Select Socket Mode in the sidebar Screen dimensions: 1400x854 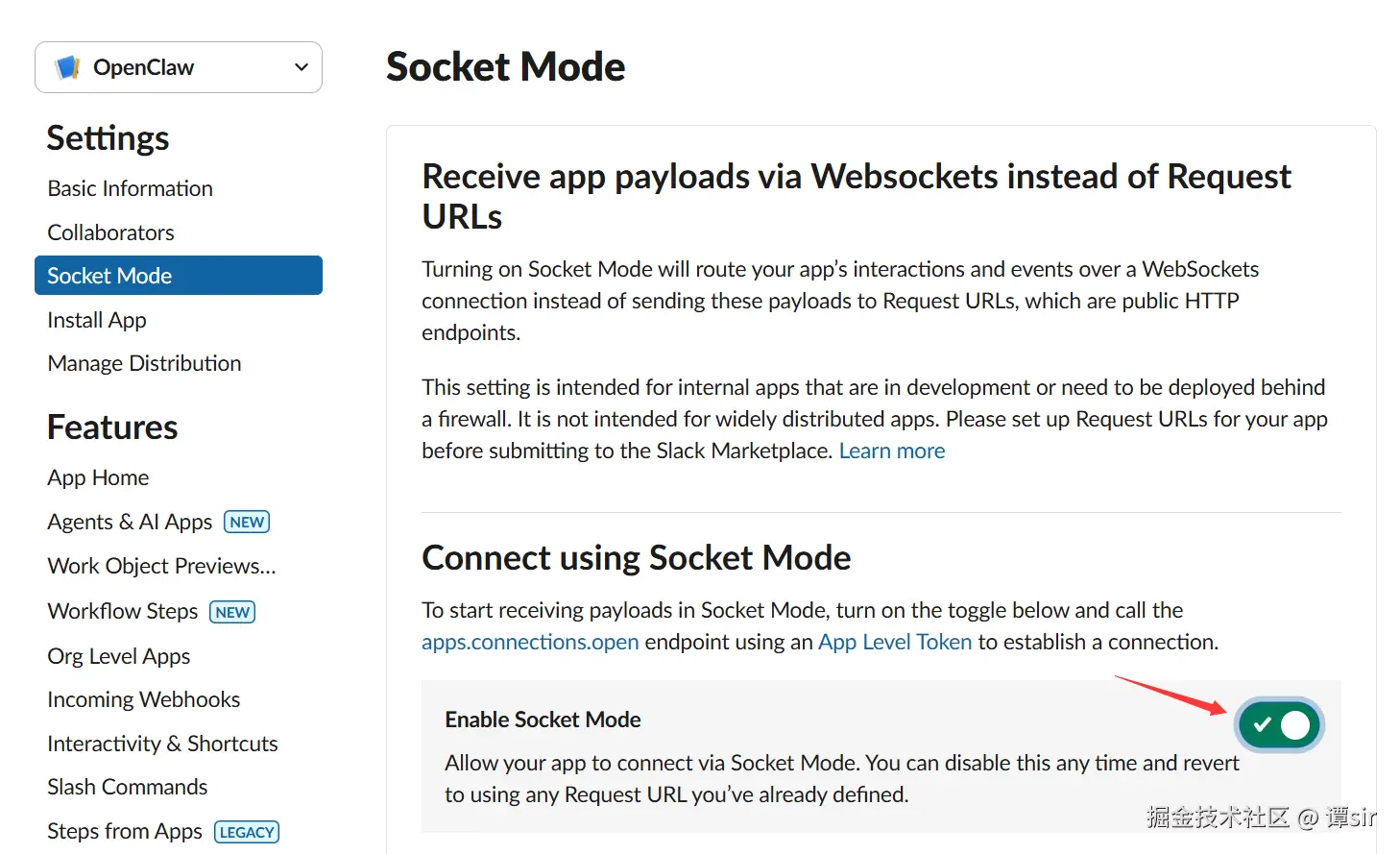110,276
